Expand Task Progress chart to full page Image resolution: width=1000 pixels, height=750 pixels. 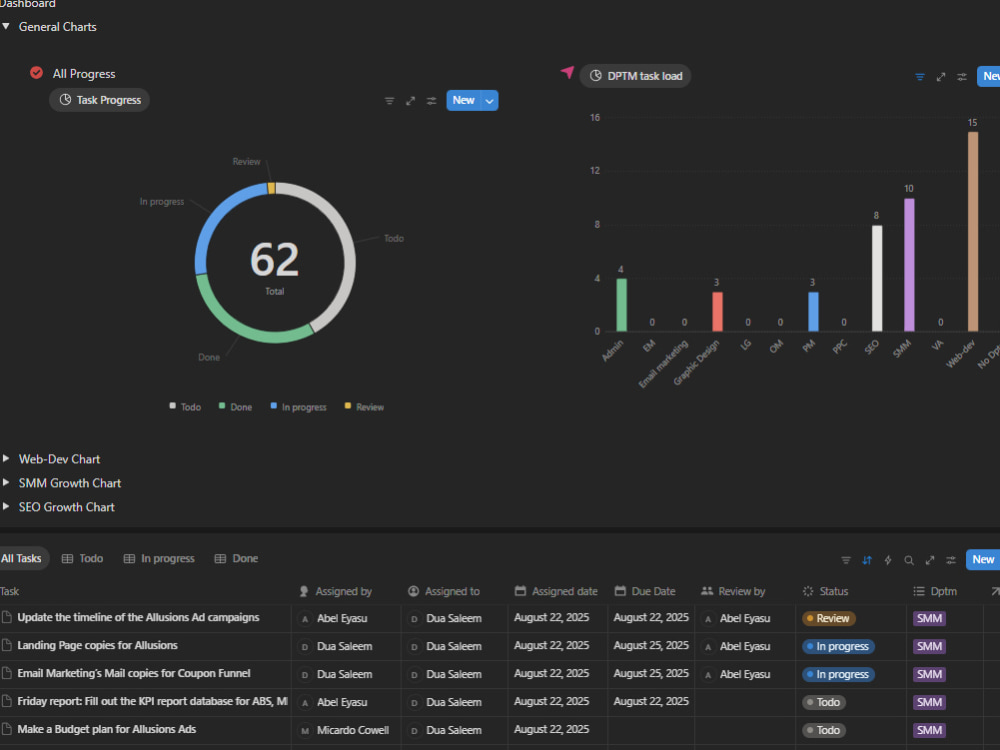click(411, 101)
